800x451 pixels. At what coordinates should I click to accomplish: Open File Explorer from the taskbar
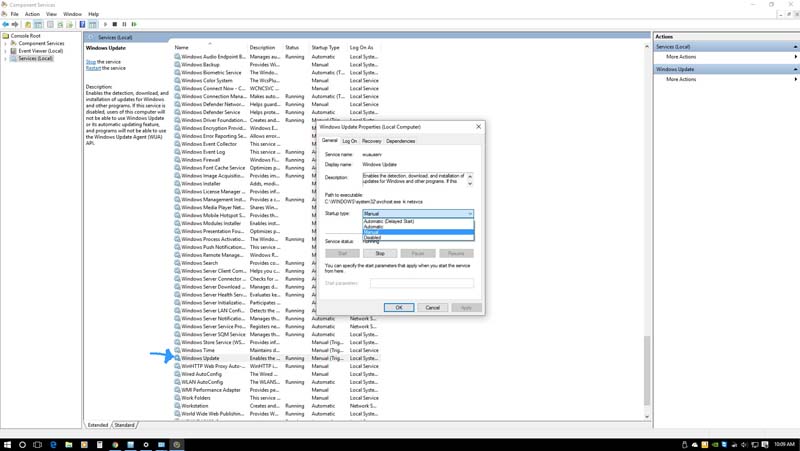coord(68,445)
